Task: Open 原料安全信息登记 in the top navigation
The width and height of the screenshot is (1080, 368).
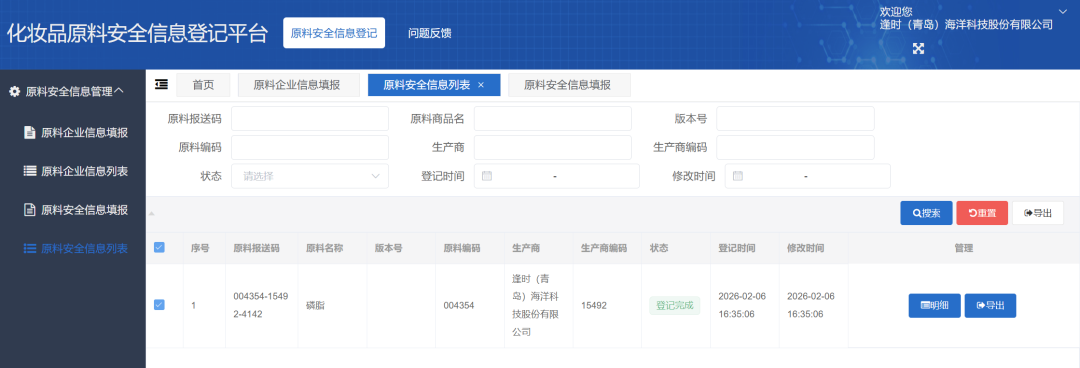Action: 334,32
